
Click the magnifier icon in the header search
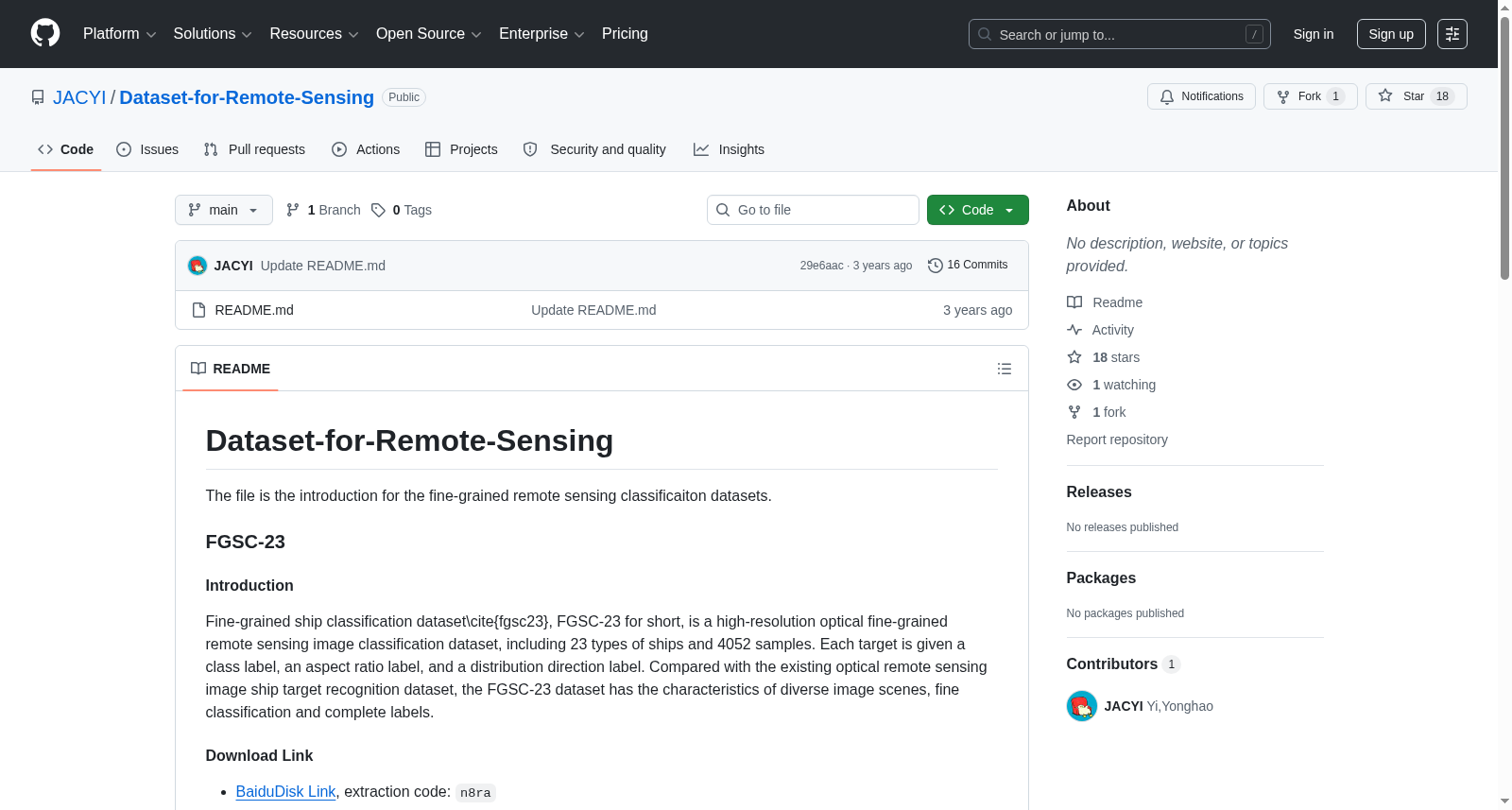click(x=985, y=34)
